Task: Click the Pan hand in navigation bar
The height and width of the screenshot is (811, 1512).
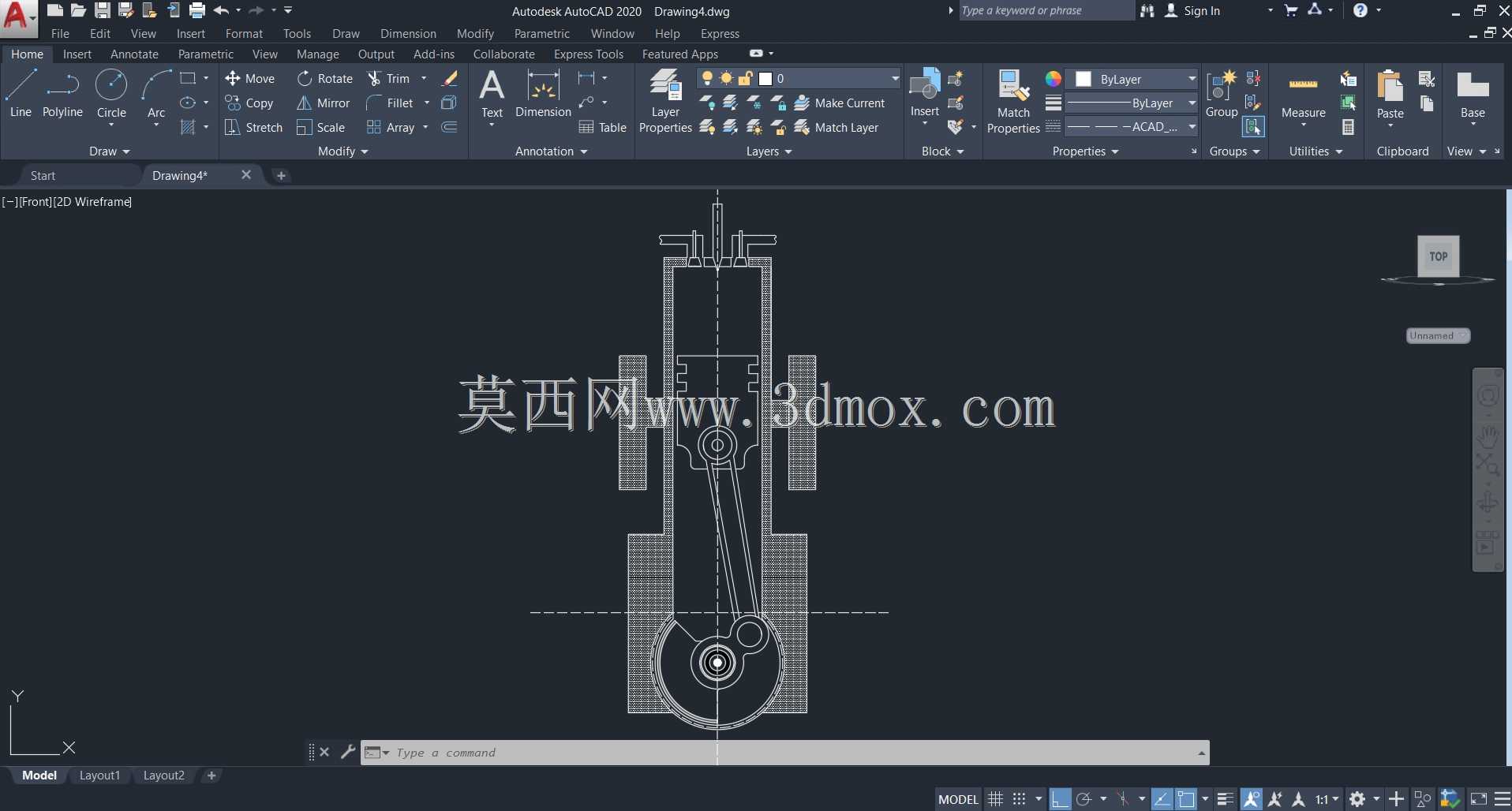Action: (x=1488, y=435)
